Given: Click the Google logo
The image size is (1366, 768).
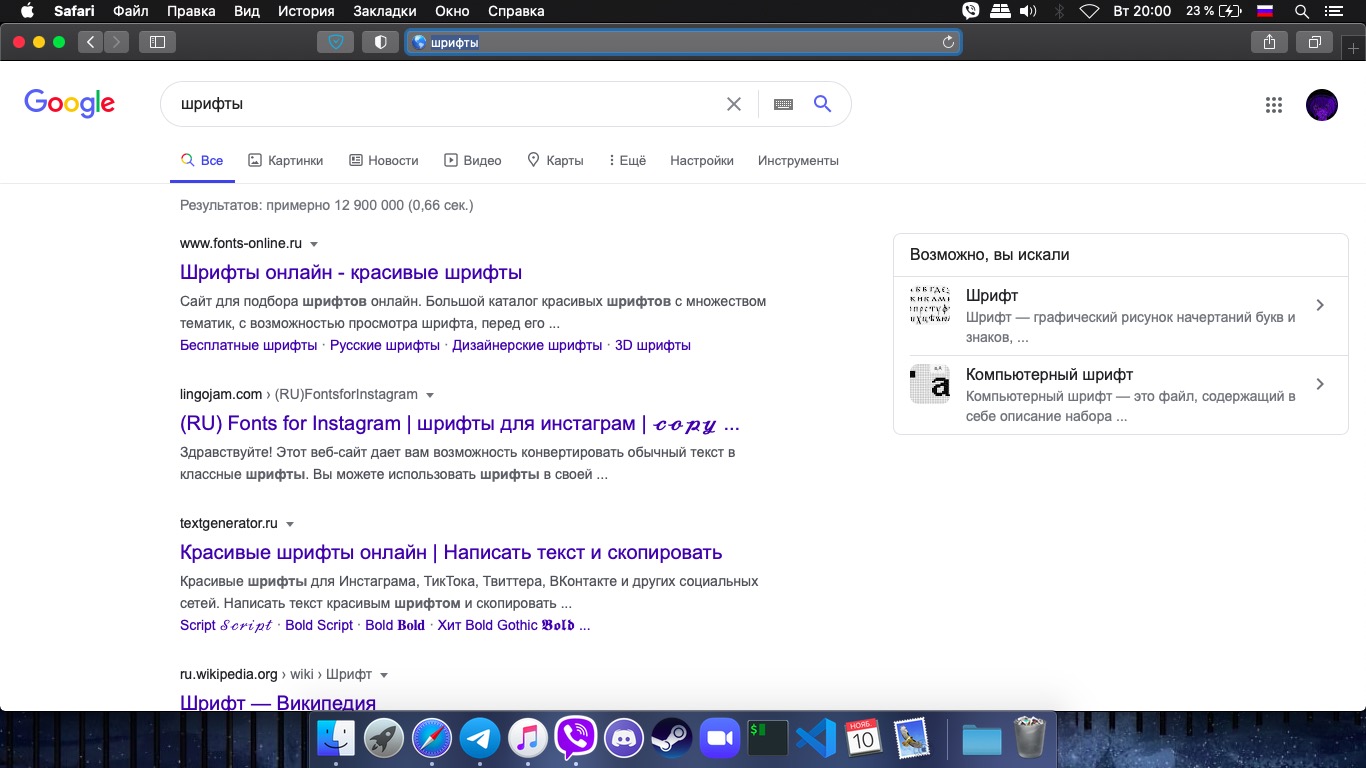Looking at the screenshot, I should click(x=70, y=104).
